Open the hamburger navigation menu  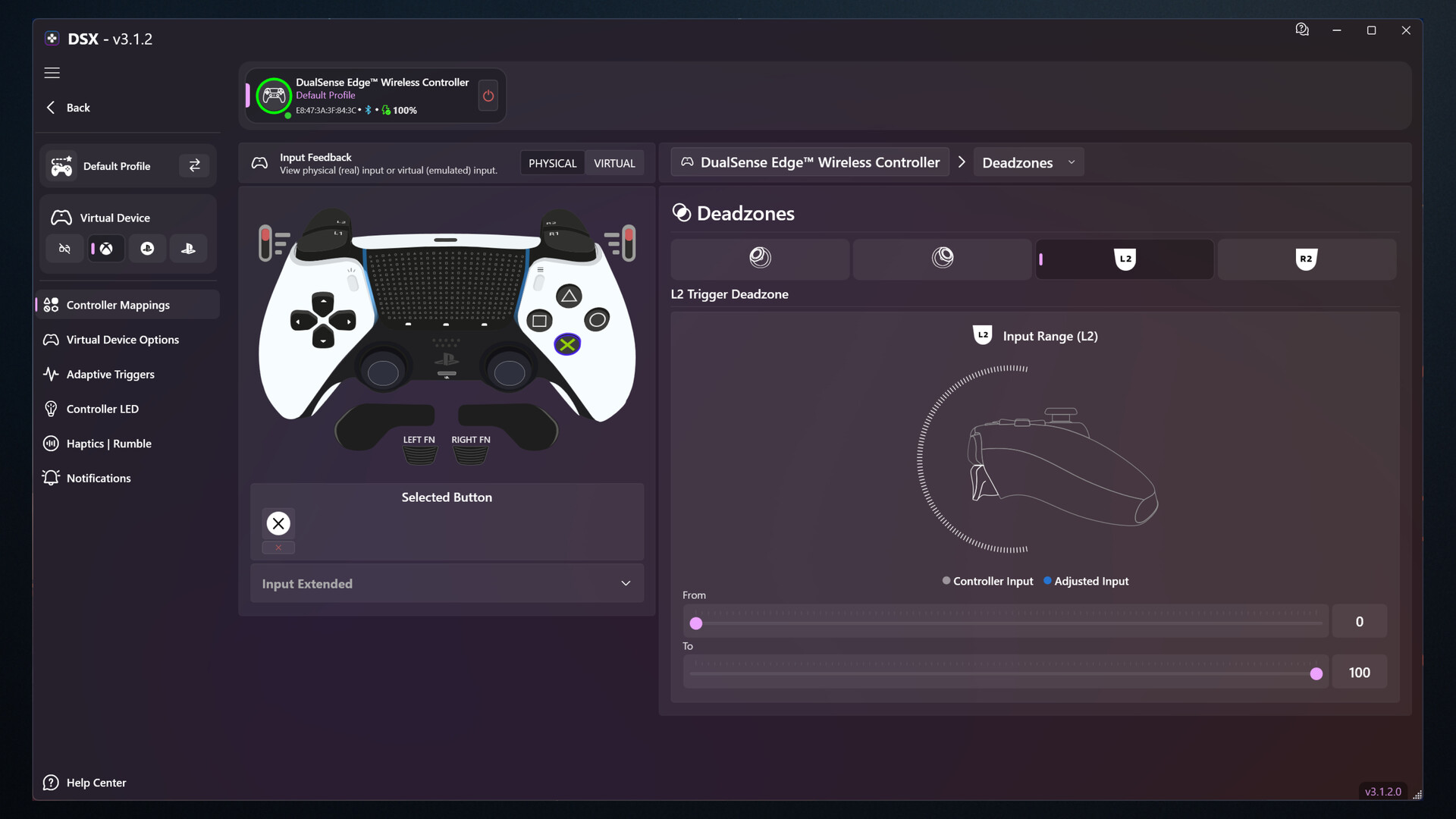52,73
